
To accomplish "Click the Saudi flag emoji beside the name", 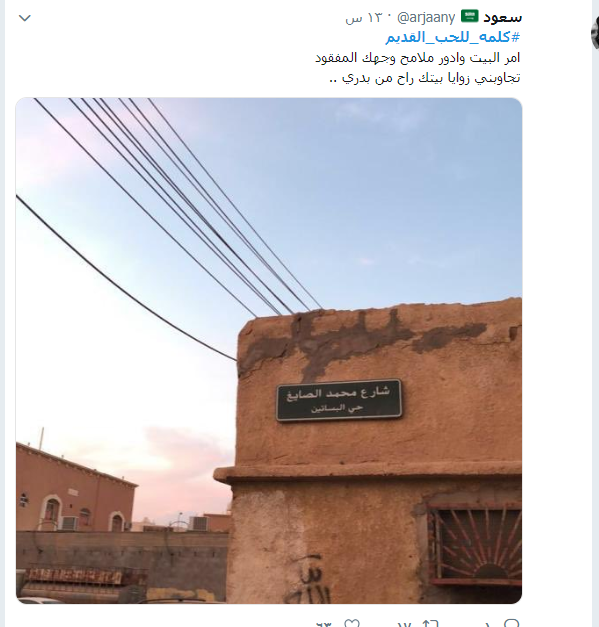I will pyautogui.click(x=469, y=16).
